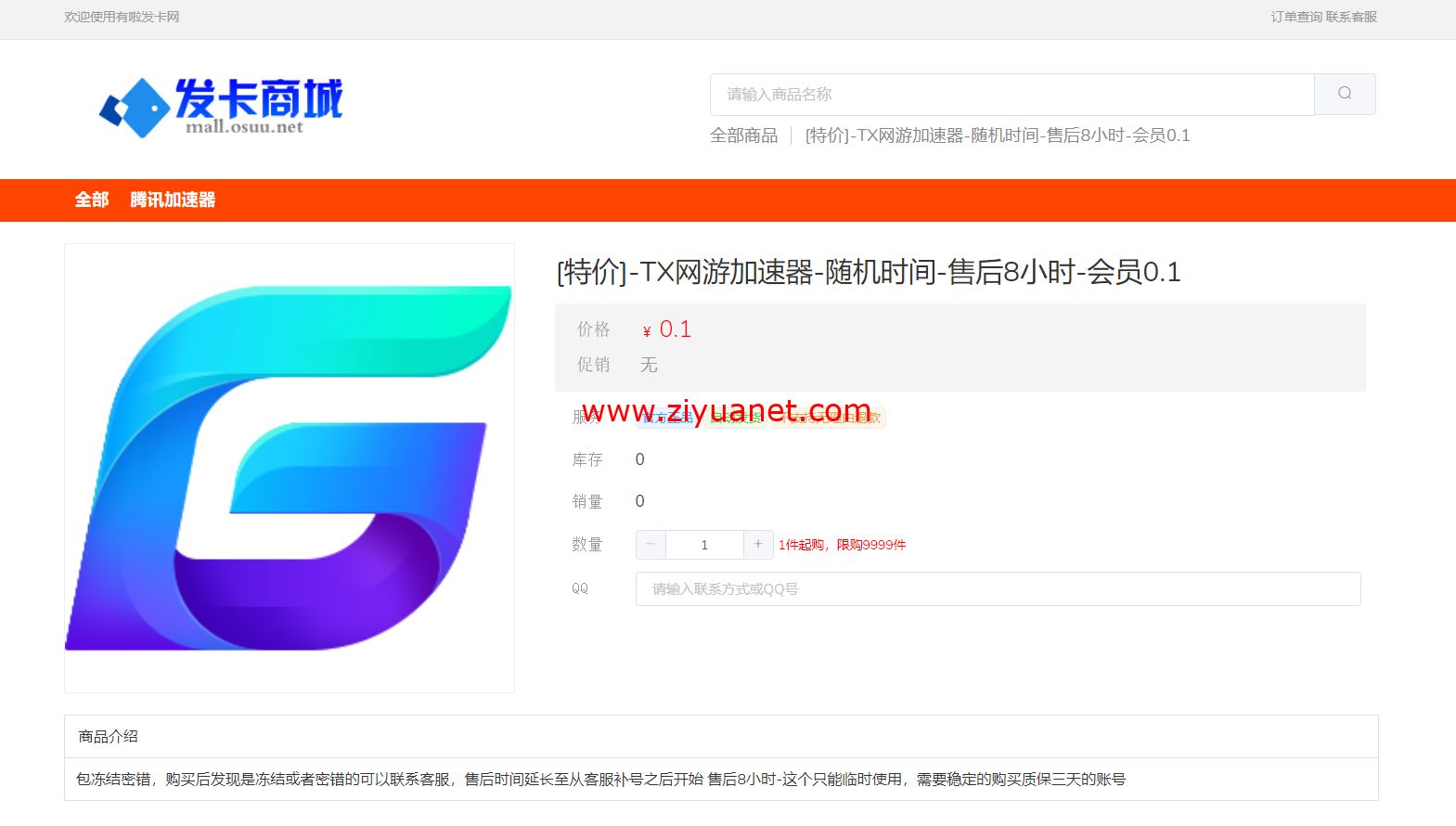Select the 全部 category in orange bar
1456x826 pixels.
pos(92,200)
